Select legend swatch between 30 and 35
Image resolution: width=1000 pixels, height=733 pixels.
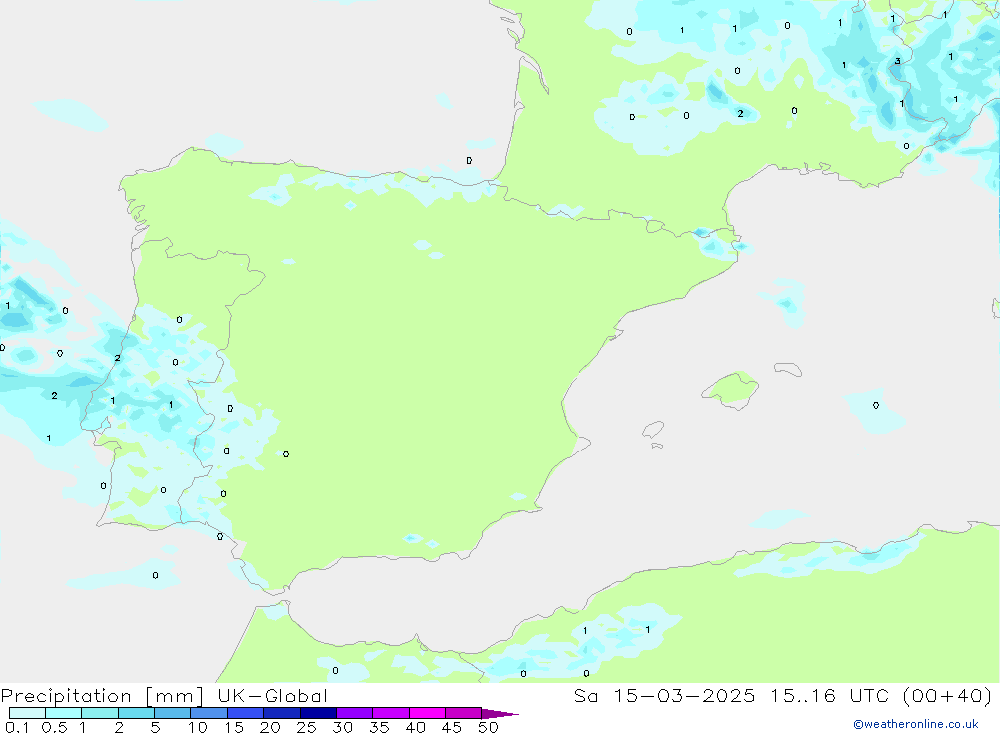point(355,713)
